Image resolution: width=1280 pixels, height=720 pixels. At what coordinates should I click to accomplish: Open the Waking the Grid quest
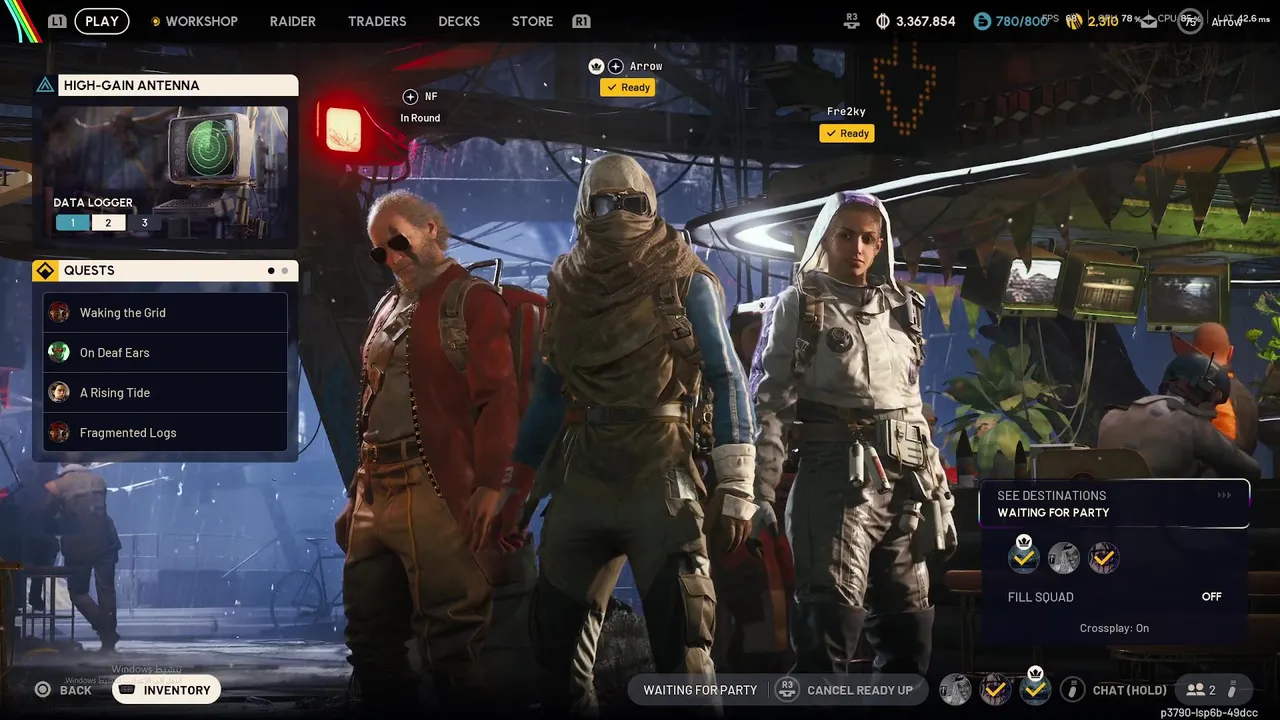(x=166, y=313)
